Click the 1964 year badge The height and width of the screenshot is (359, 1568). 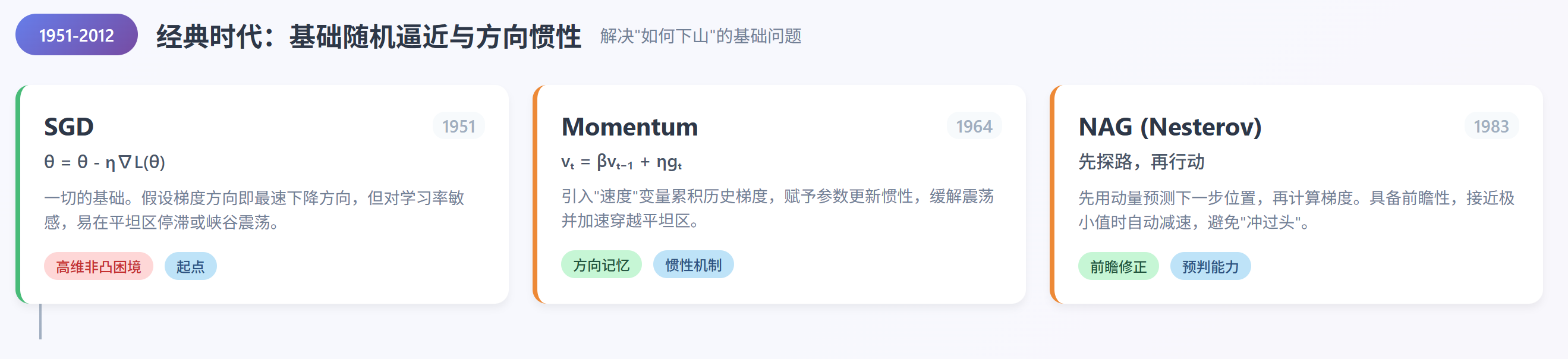pos(973,126)
